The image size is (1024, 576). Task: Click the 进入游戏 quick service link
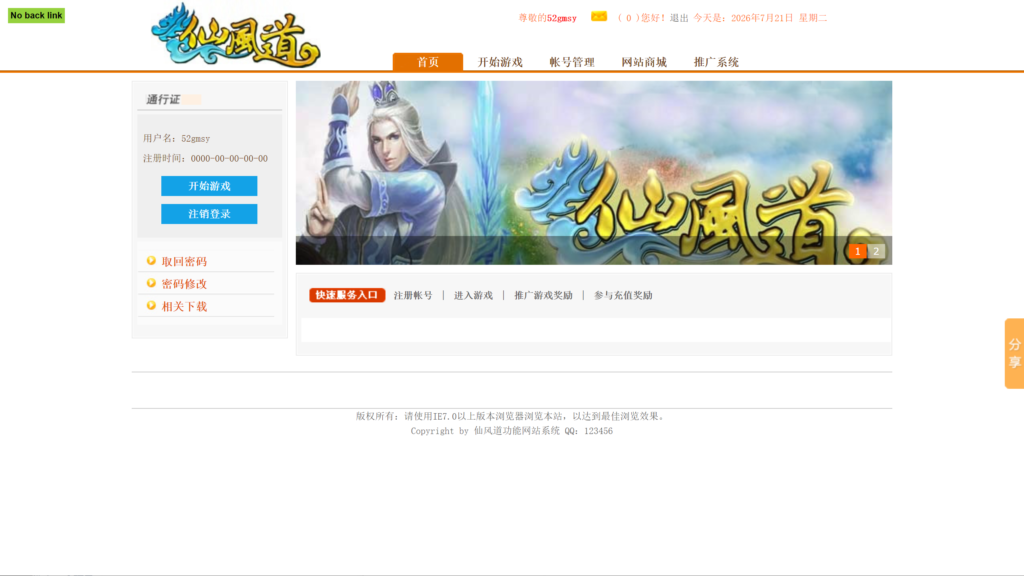coord(473,295)
